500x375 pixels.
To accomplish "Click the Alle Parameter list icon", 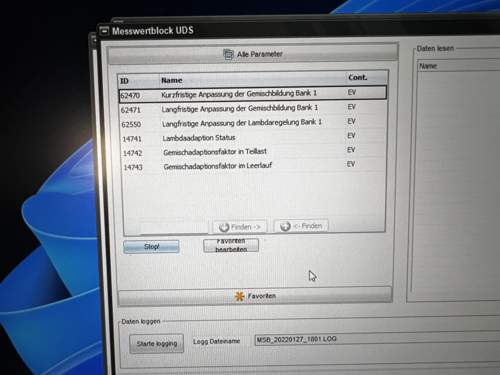I will point(228,54).
